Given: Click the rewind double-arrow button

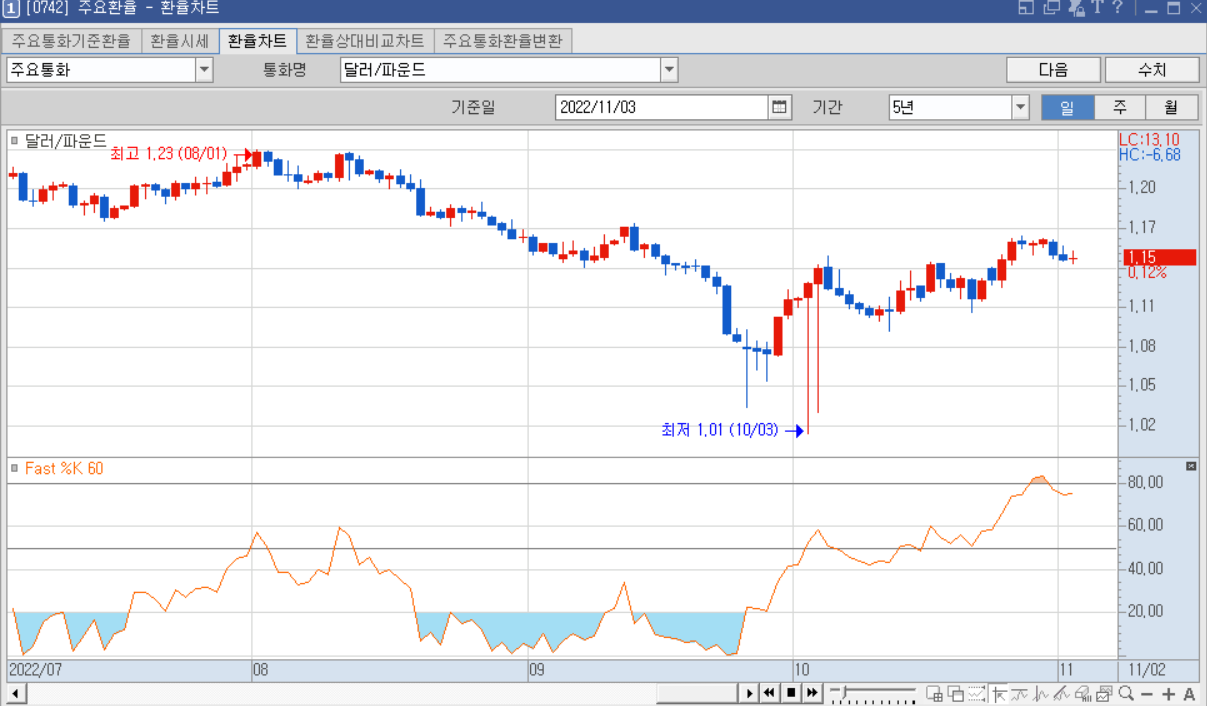Looking at the screenshot, I should [769, 693].
